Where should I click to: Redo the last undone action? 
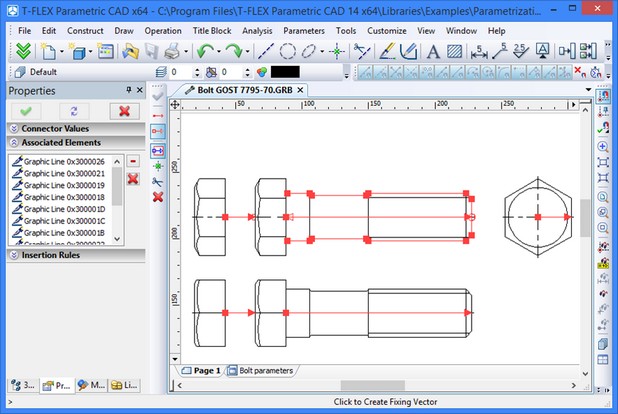(x=234, y=51)
